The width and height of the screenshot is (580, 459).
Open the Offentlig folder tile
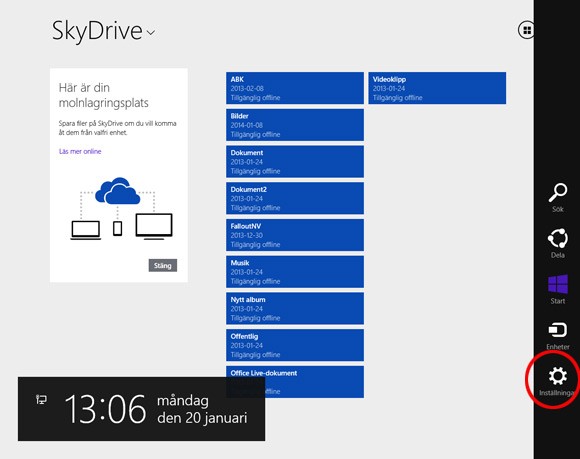click(x=295, y=345)
